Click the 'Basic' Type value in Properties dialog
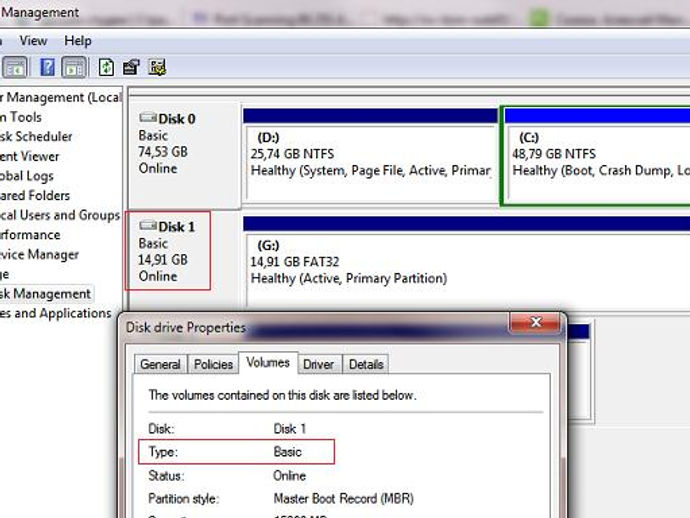This screenshot has height=518, width=690. [287, 452]
